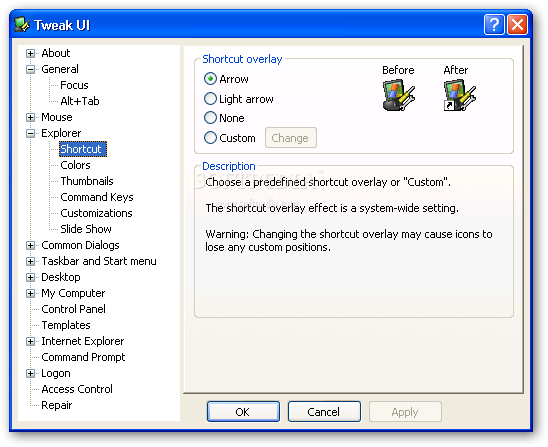Viewport: 548px width, 447px height.
Task: Click the 'Shortcut overlay' group heading
Action: 242,59
